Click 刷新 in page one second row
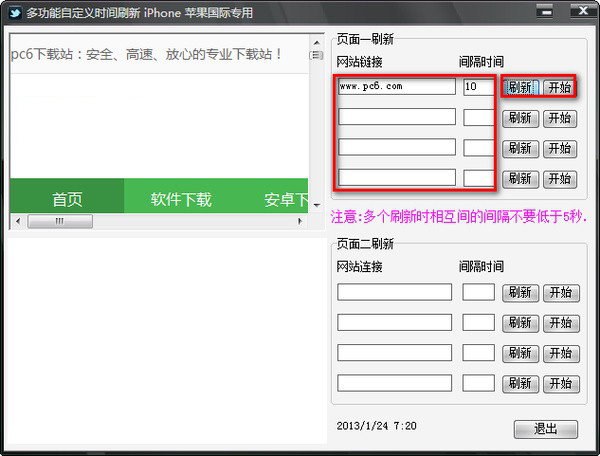600x456 pixels. point(520,119)
